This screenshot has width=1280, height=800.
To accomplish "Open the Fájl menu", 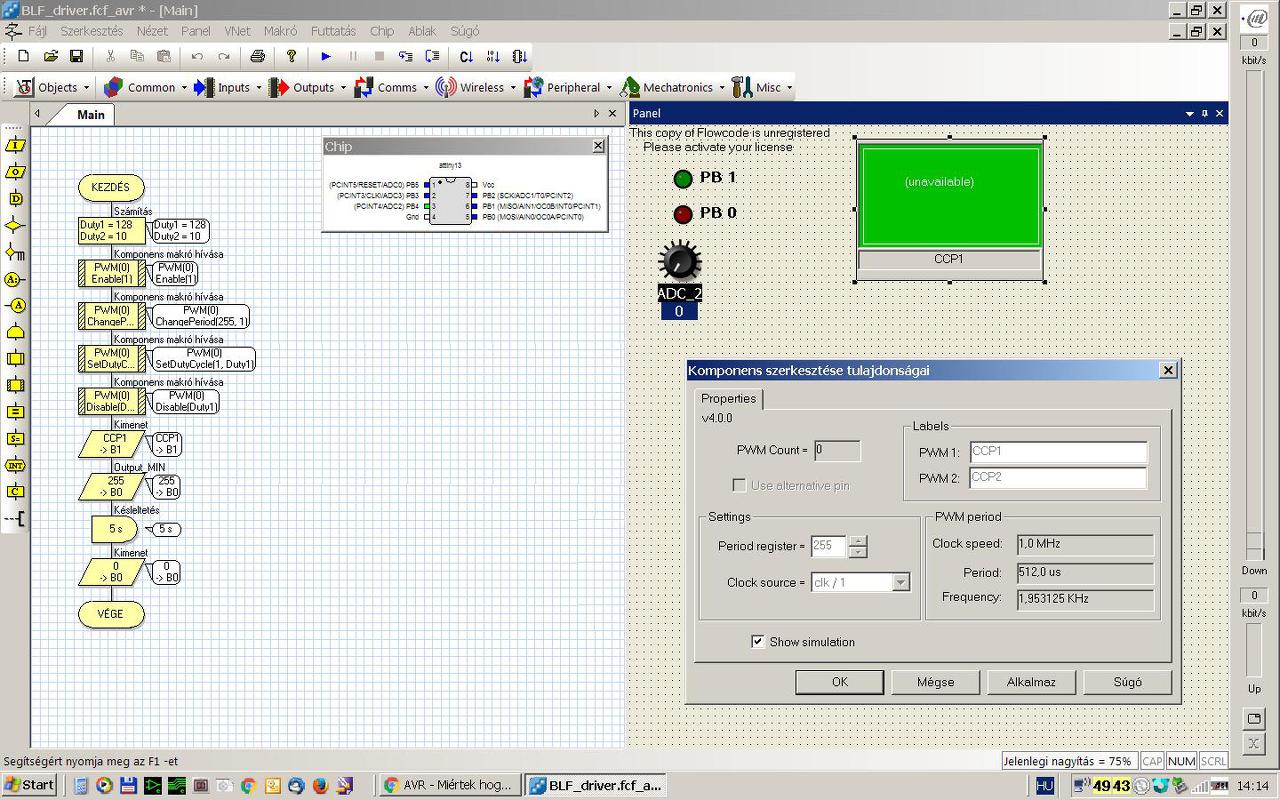I will [37, 31].
